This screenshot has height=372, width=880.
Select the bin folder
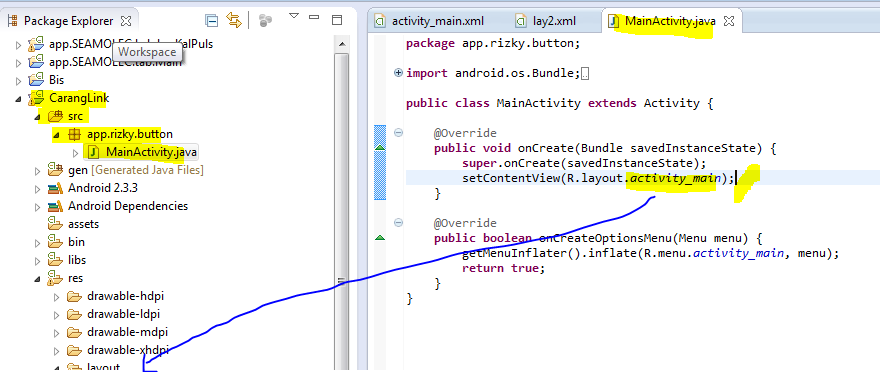(76, 242)
